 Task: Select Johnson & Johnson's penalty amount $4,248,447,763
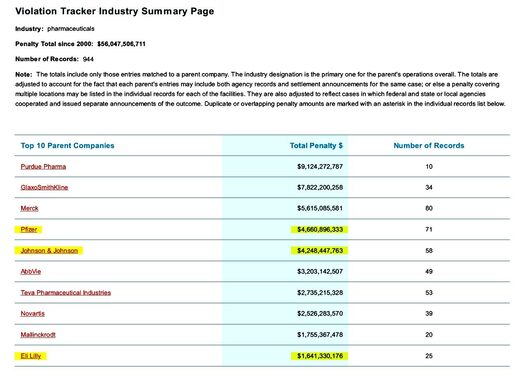tap(320, 250)
